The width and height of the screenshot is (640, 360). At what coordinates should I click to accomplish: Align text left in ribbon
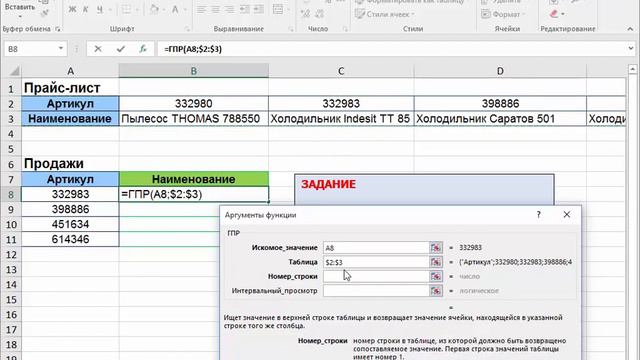coord(201,10)
